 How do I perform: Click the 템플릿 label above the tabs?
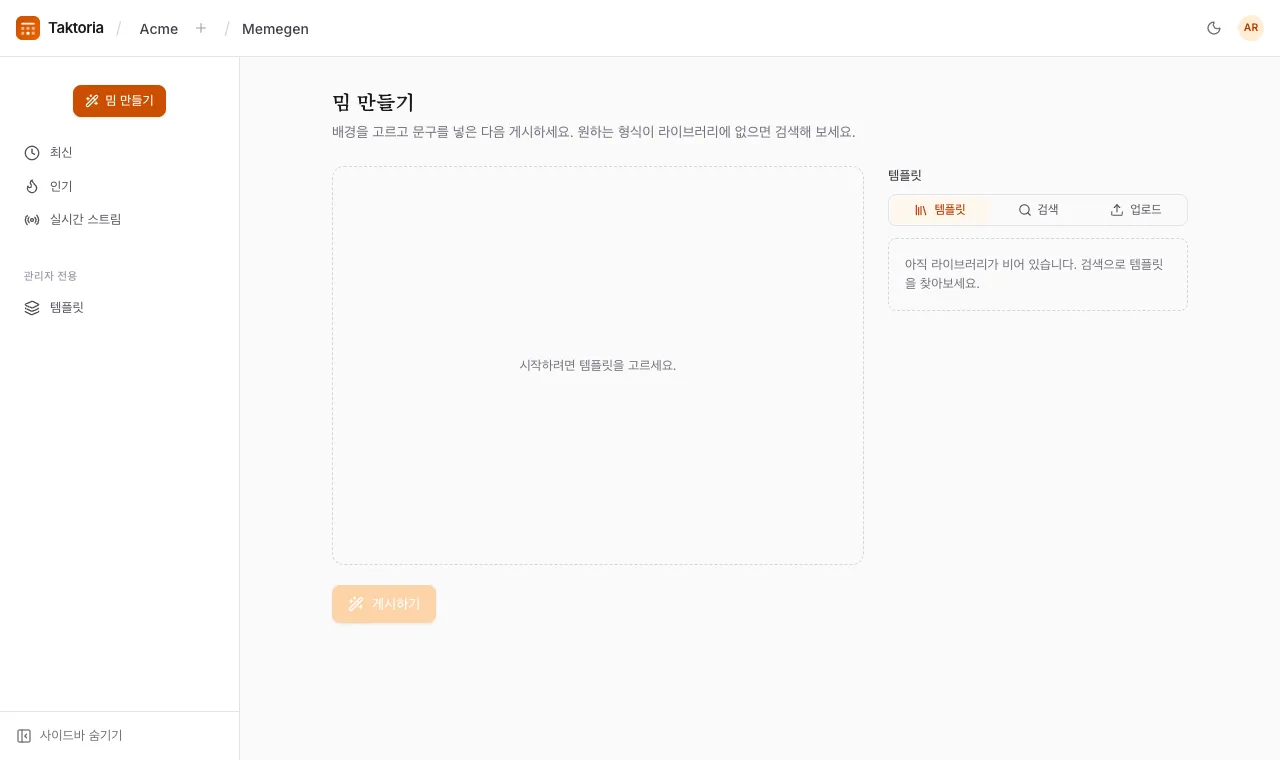coord(905,176)
